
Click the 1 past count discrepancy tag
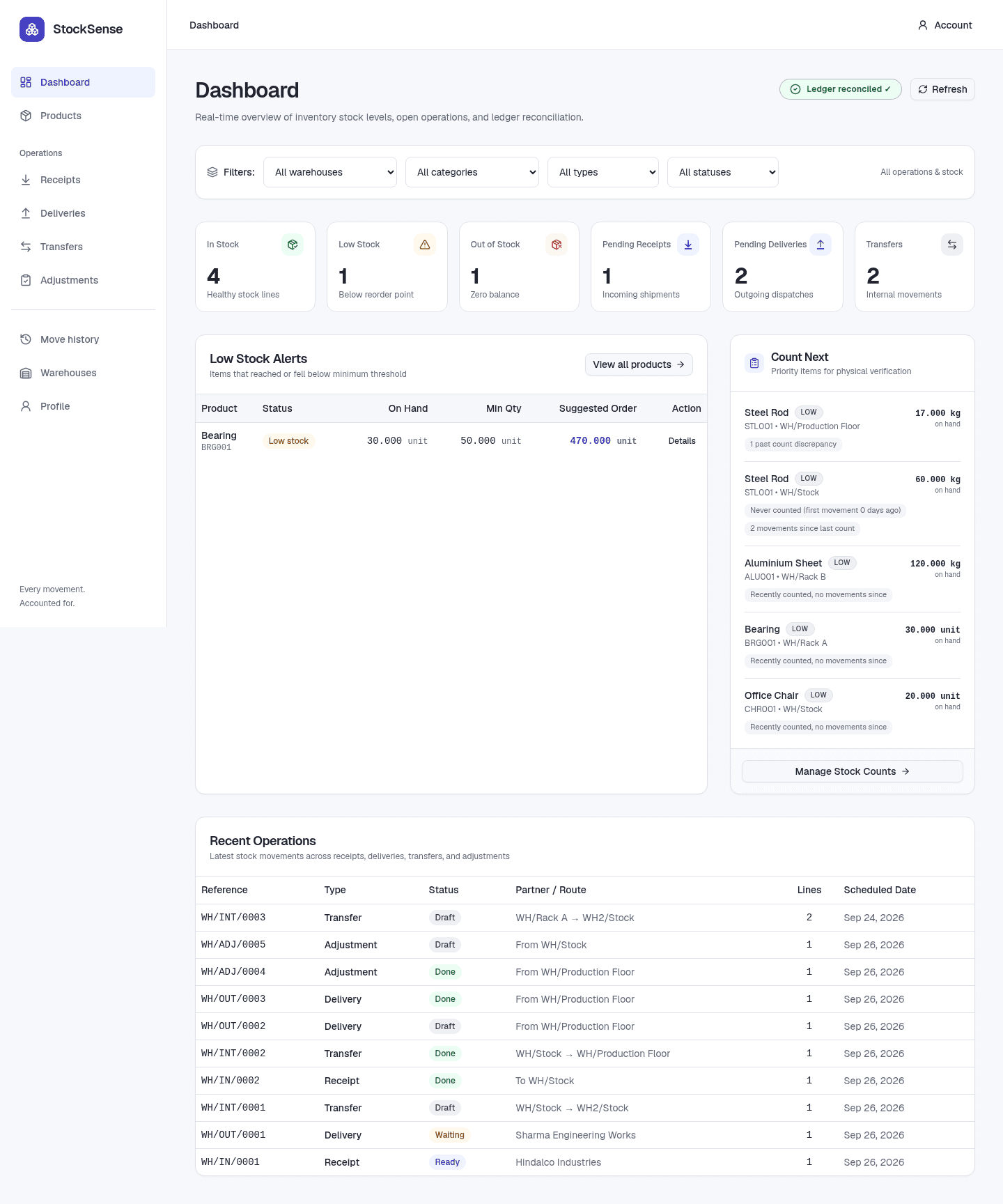[793, 445]
